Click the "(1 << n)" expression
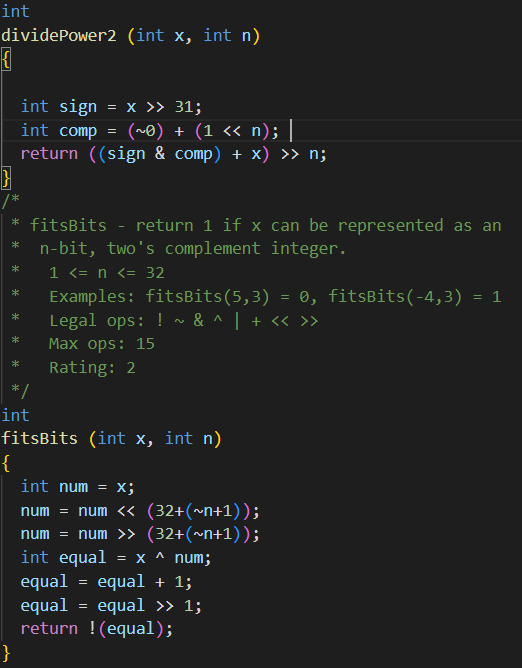This screenshot has height=668, width=522. point(233,131)
